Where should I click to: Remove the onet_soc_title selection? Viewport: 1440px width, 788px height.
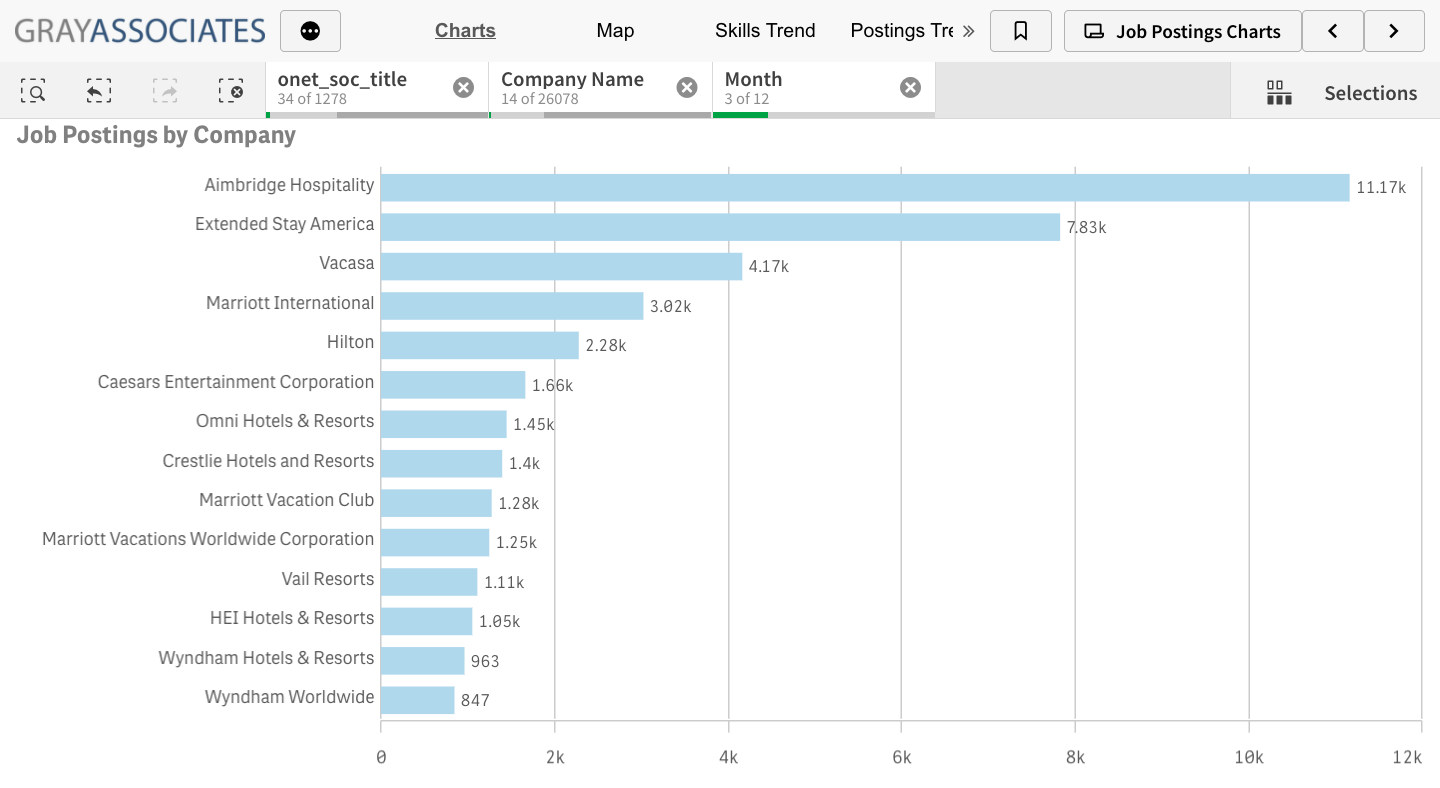pos(463,88)
